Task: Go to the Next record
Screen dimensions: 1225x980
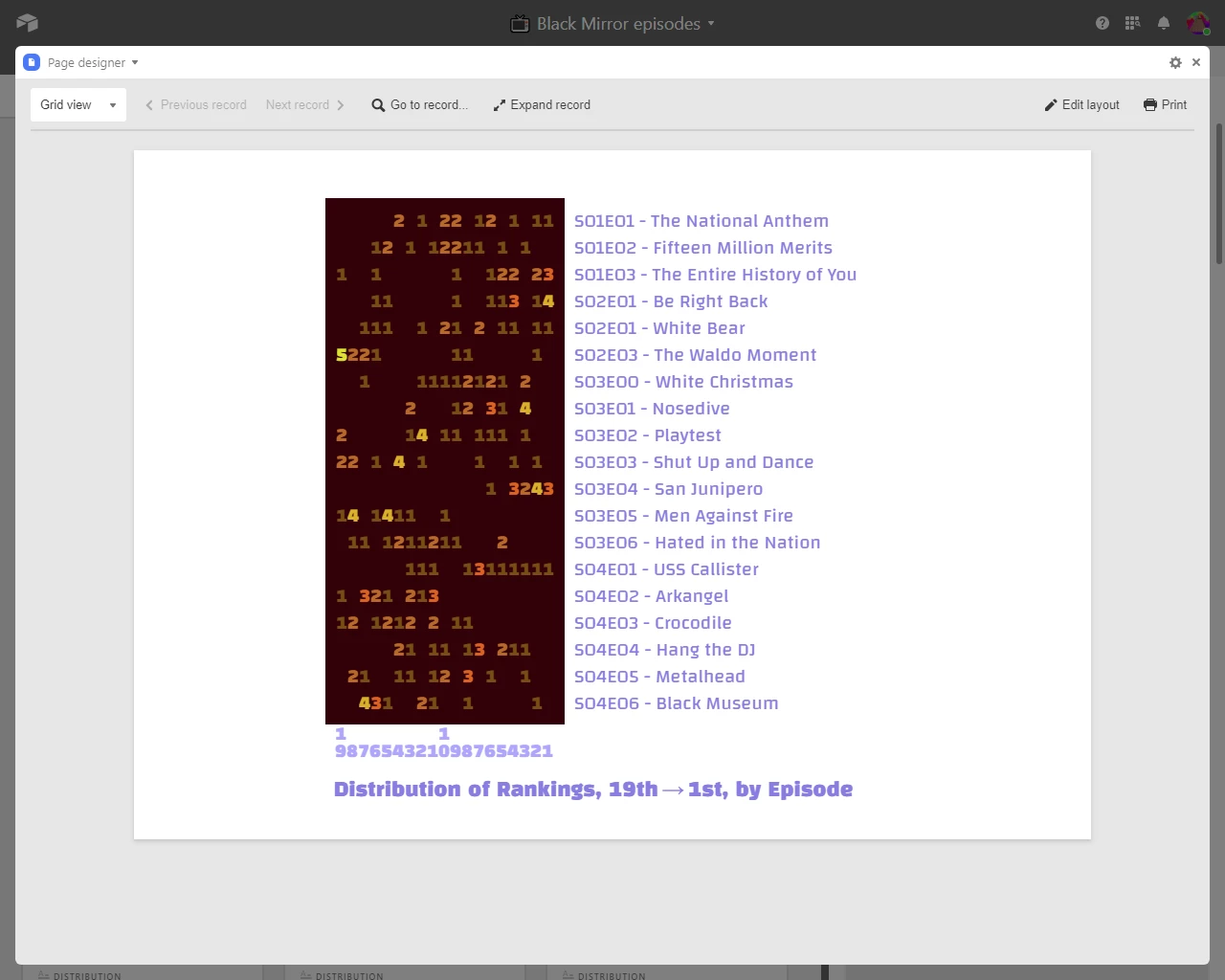Action: click(x=305, y=105)
